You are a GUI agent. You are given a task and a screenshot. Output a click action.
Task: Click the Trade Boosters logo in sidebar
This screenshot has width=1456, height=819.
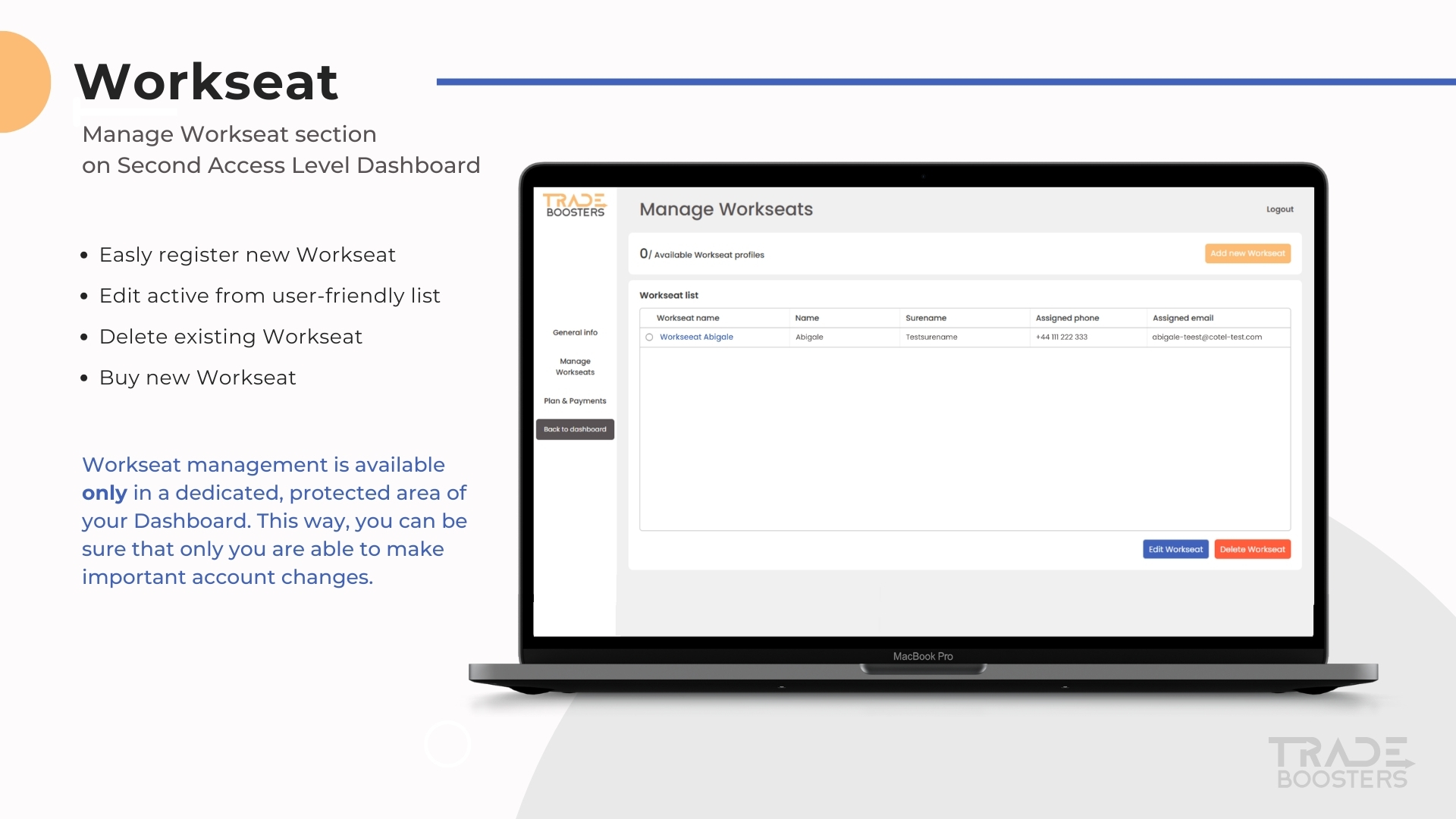(575, 205)
